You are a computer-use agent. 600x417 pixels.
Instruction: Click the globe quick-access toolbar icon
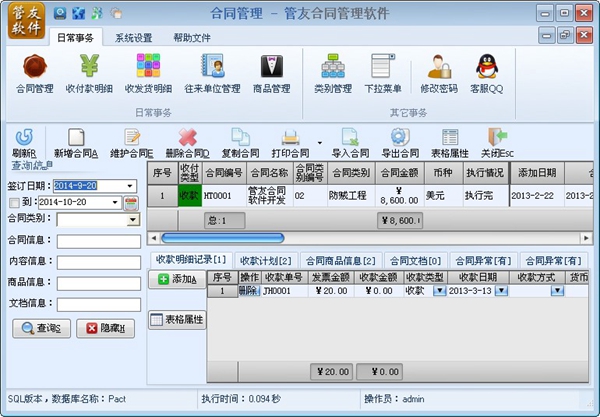click(79, 13)
